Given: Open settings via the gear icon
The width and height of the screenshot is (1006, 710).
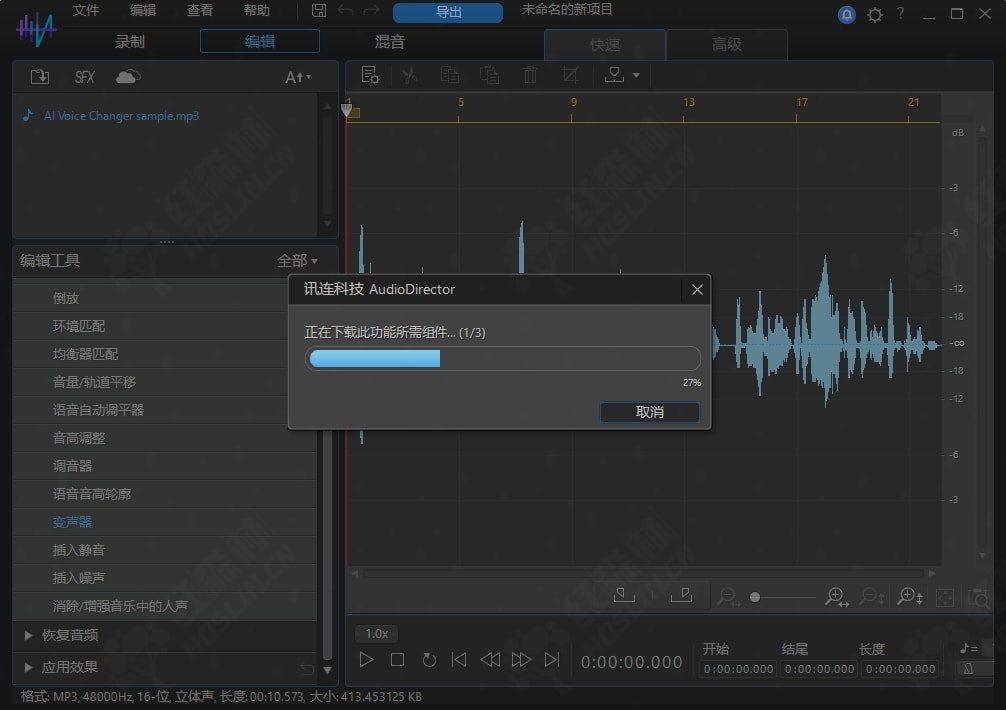Looking at the screenshot, I should [875, 14].
